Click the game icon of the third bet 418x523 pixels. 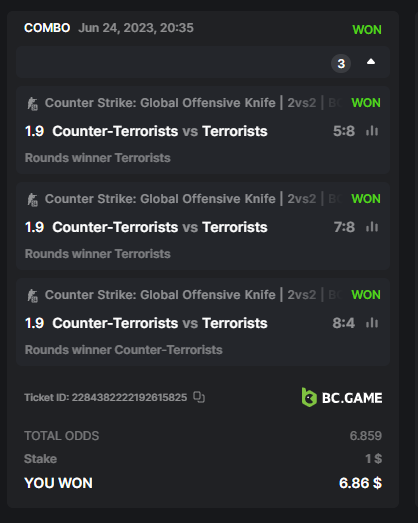click(32, 296)
